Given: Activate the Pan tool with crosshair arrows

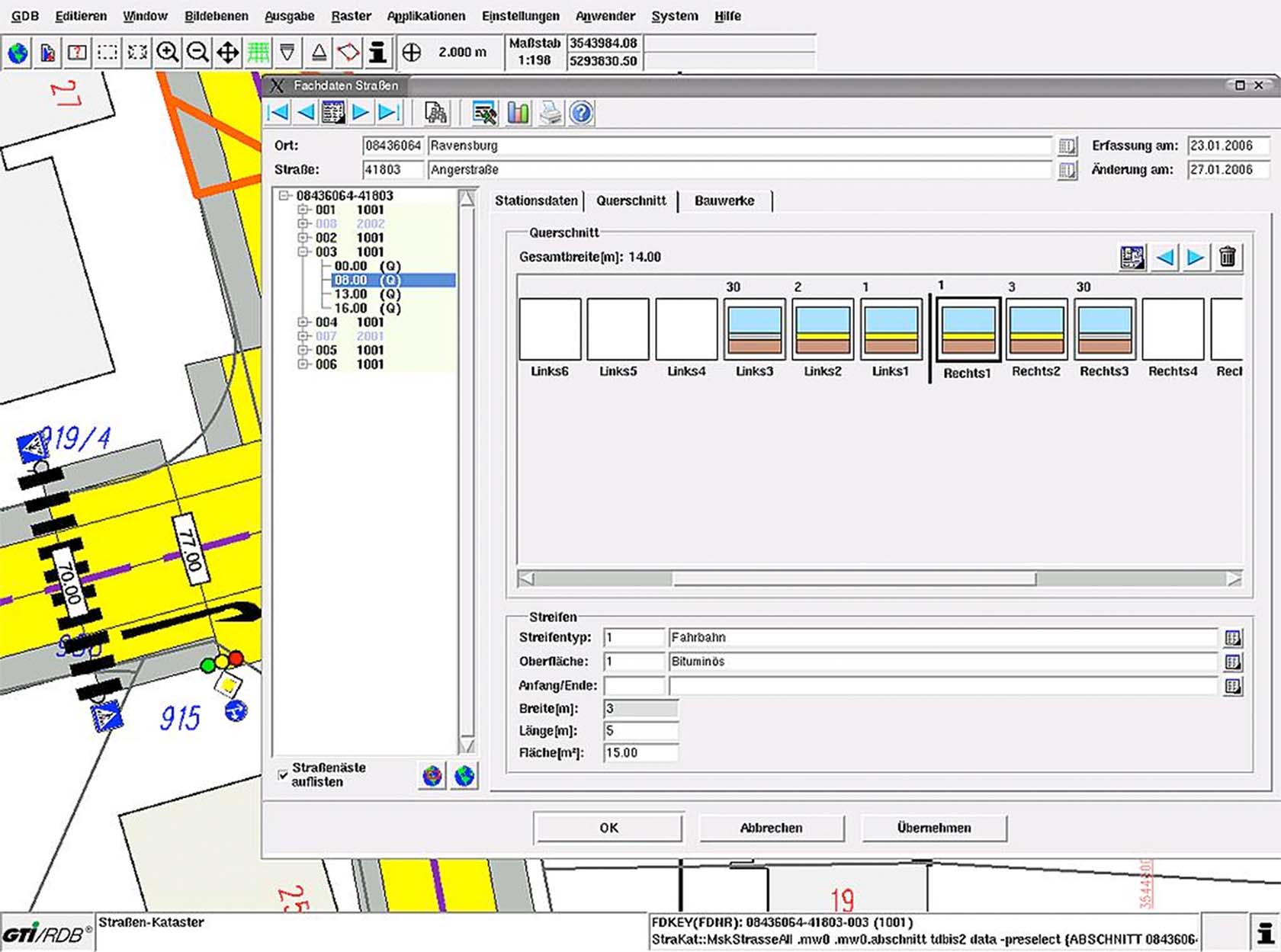Looking at the screenshot, I should pos(227,53).
